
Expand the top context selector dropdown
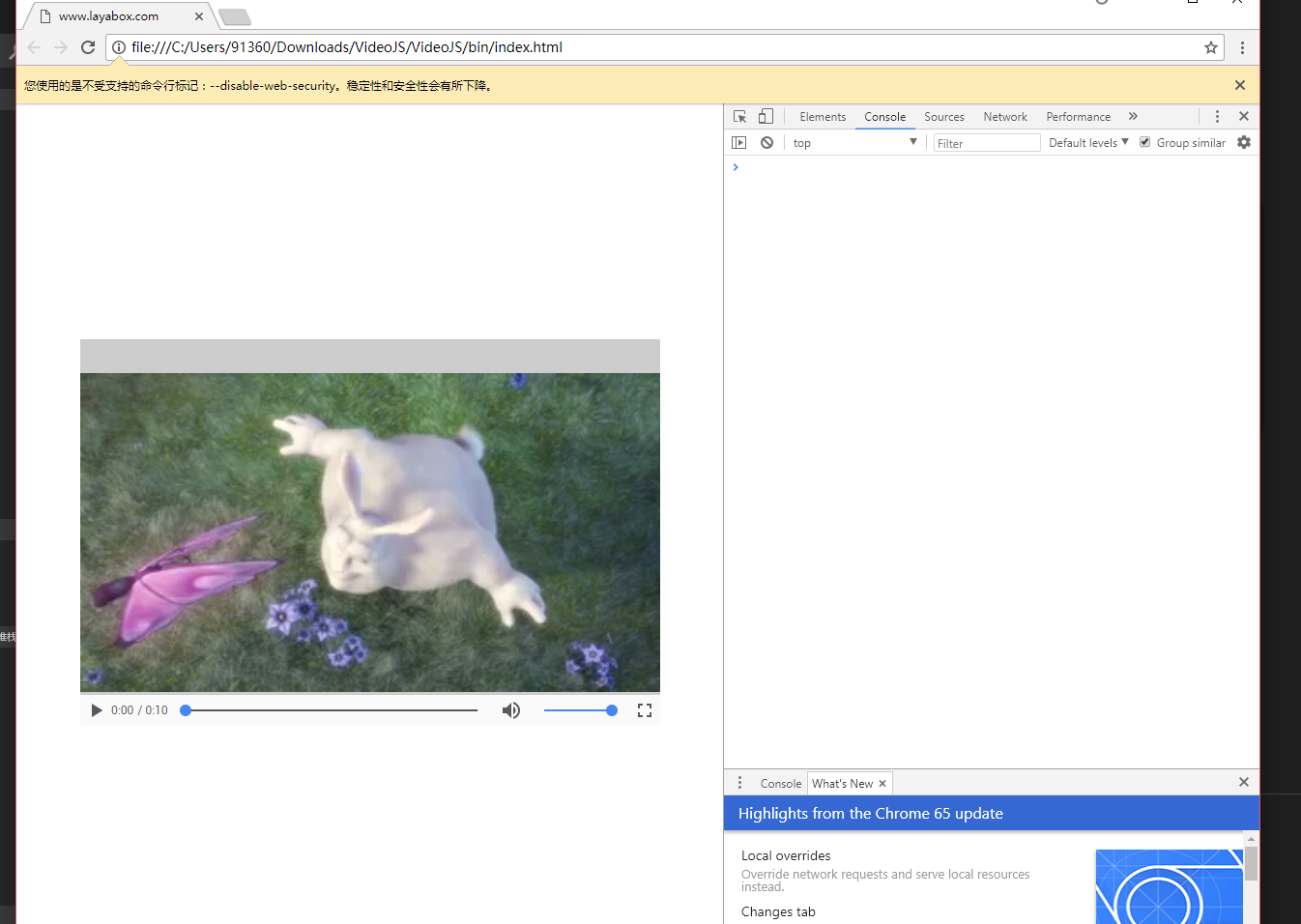(854, 143)
